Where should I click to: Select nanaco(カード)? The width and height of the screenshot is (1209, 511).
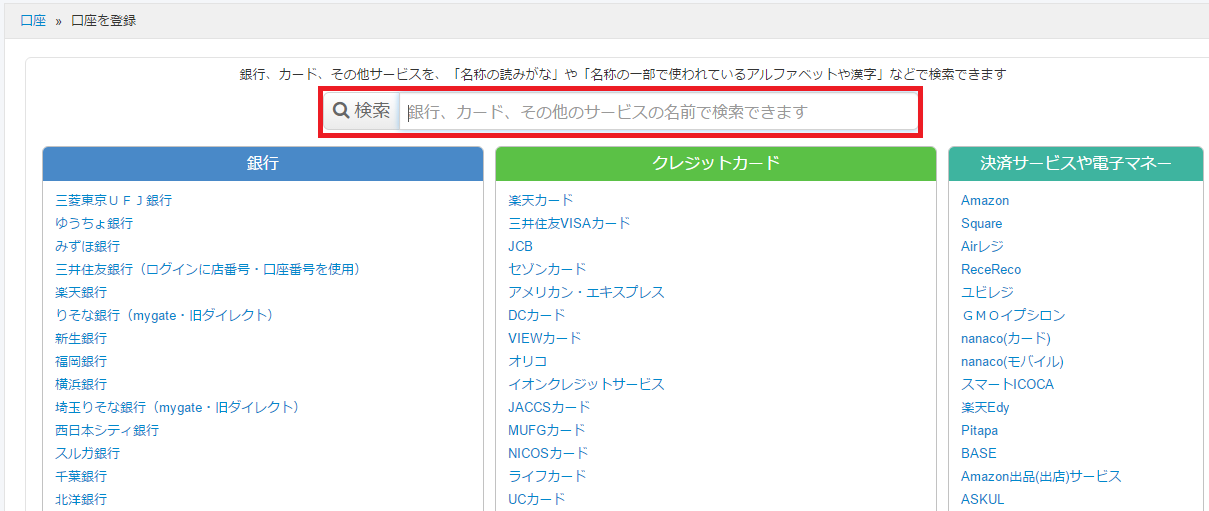(x=1006, y=338)
